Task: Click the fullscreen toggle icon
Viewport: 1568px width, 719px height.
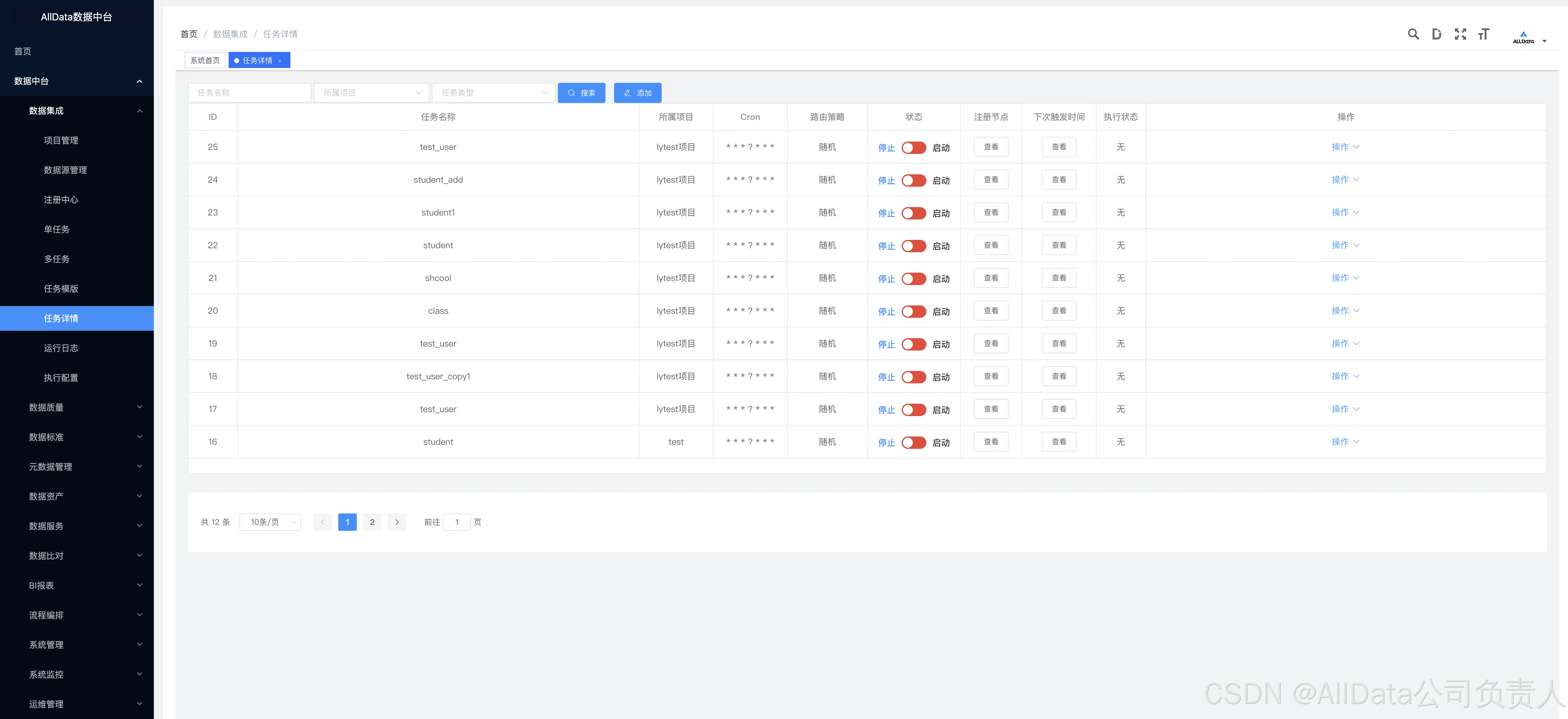Action: [x=1460, y=34]
